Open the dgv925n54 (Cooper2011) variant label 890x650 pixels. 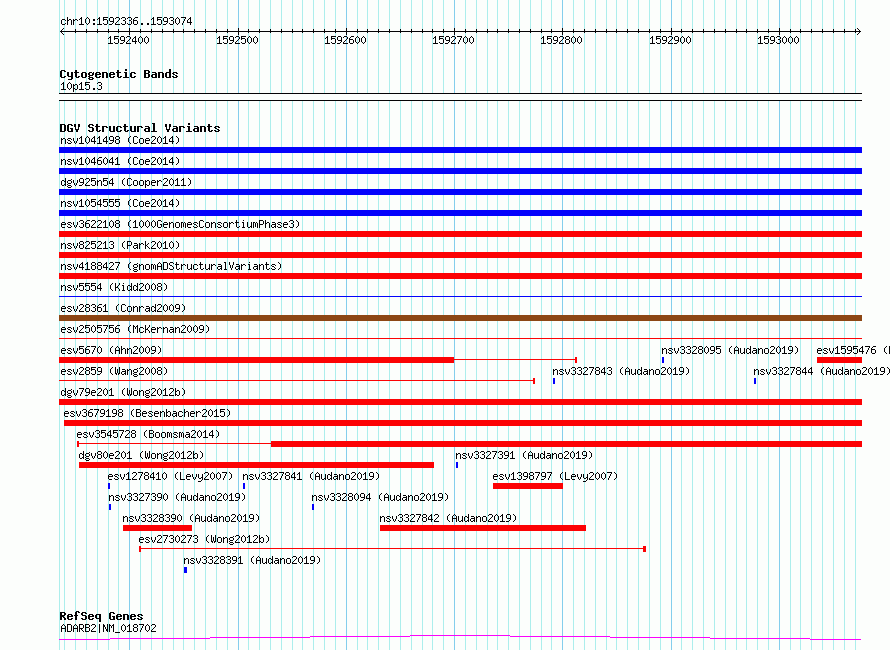[x=126, y=182]
